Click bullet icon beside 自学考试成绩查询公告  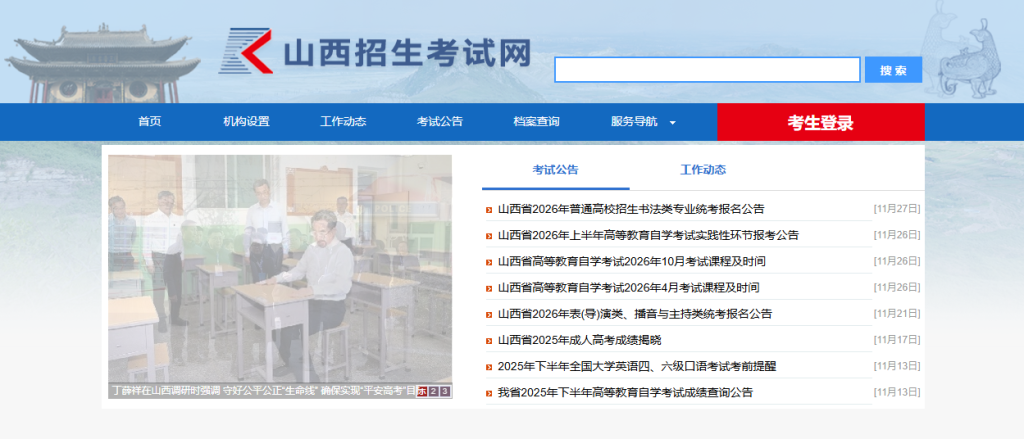[x=489, y=393]
